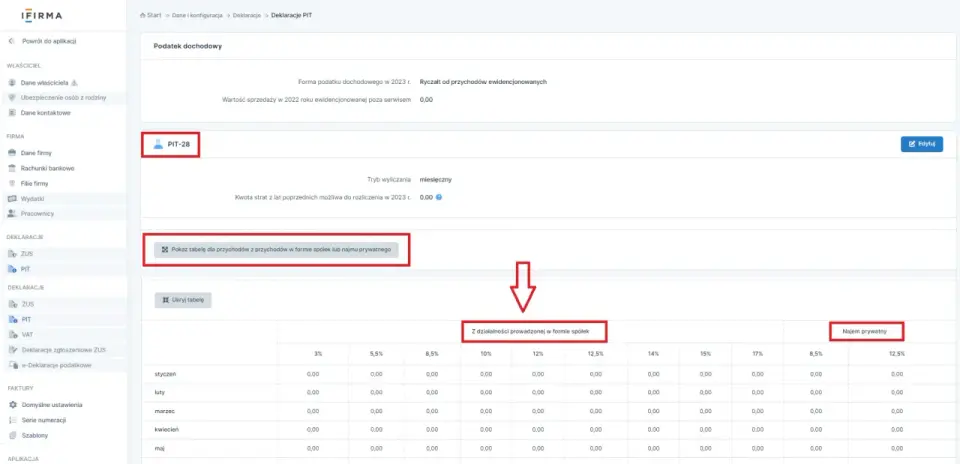960x464 pixels.
Task: Click the 14% column header
Action: click(x=653, y=354)
